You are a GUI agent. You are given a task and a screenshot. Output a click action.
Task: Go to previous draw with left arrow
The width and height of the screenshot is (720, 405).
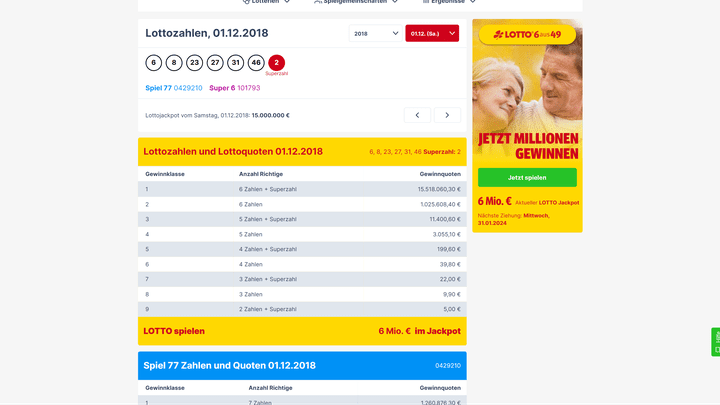417,115
